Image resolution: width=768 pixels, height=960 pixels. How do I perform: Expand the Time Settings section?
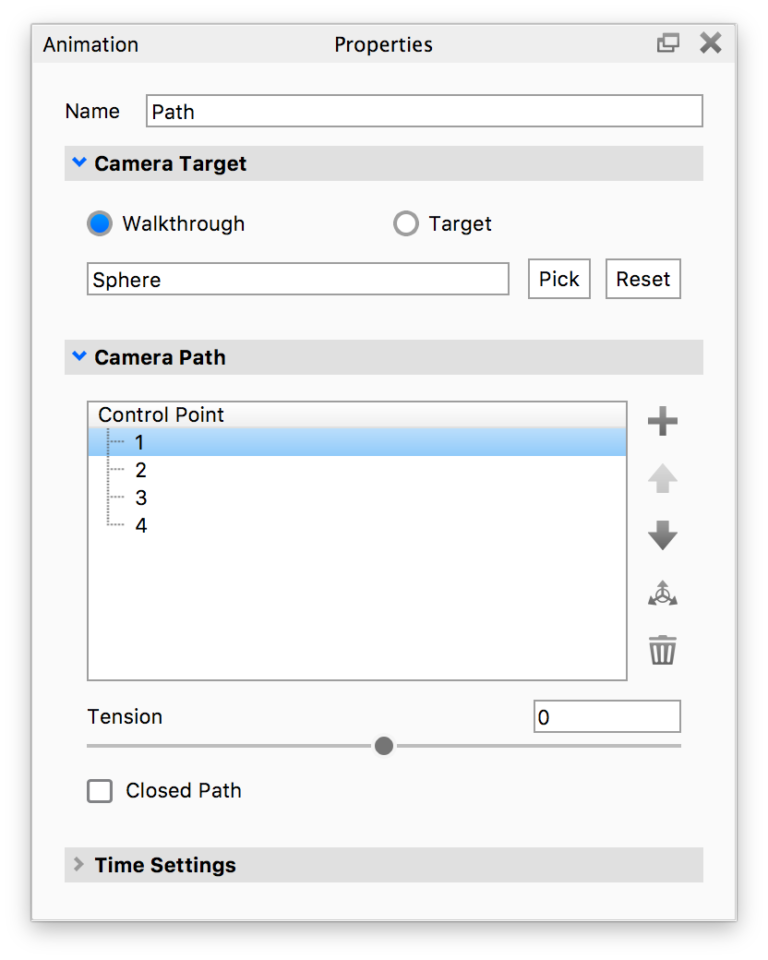pos(78,864)
